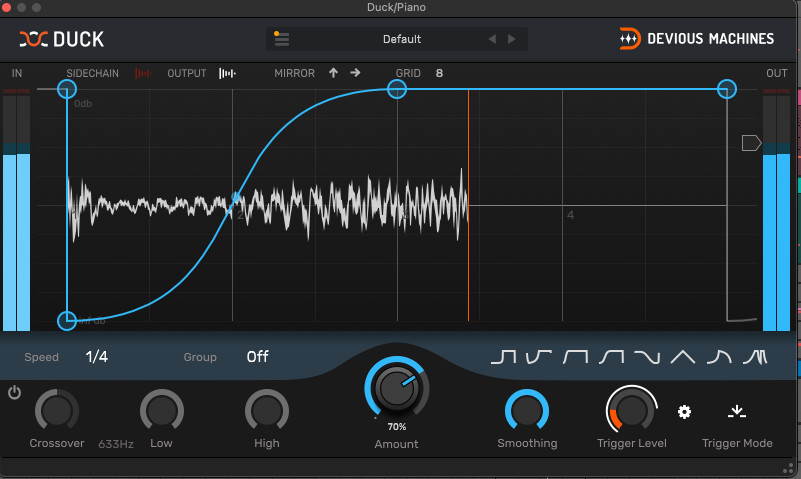Click the High band knob
The width and height of the screenshot is (801, 479).
point(267,411)
